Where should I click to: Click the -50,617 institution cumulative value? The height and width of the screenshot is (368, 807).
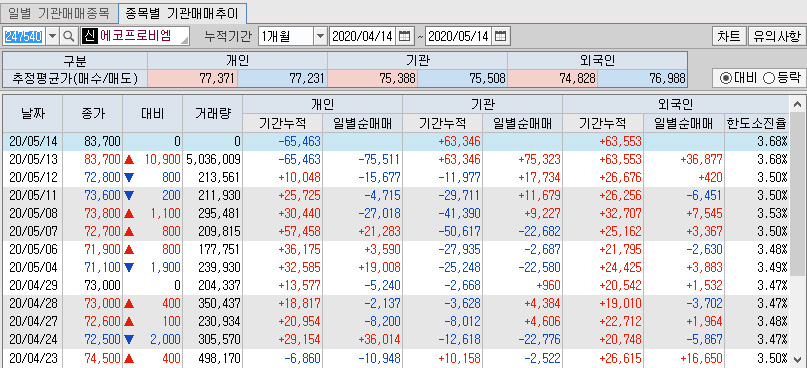coord(460,231)
